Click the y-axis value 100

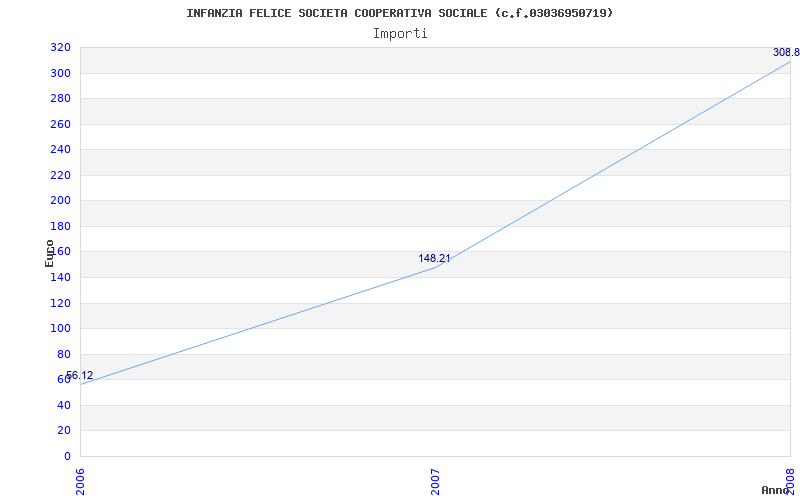pos(60,329)
